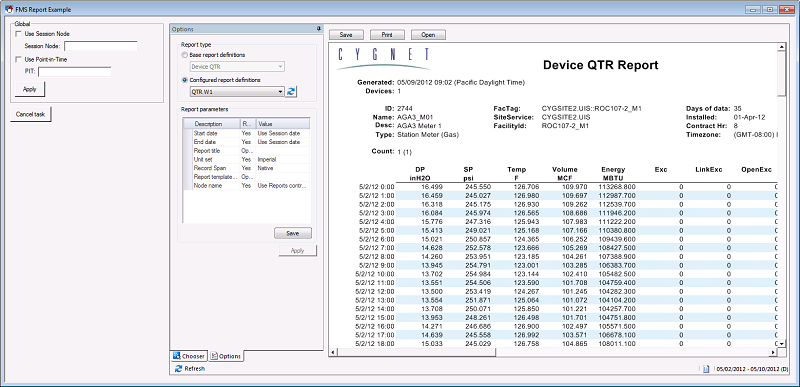This screenshot has height=387, width=800.
Task: Click the Apply button below Report parameters
Action: click(297, 250)
